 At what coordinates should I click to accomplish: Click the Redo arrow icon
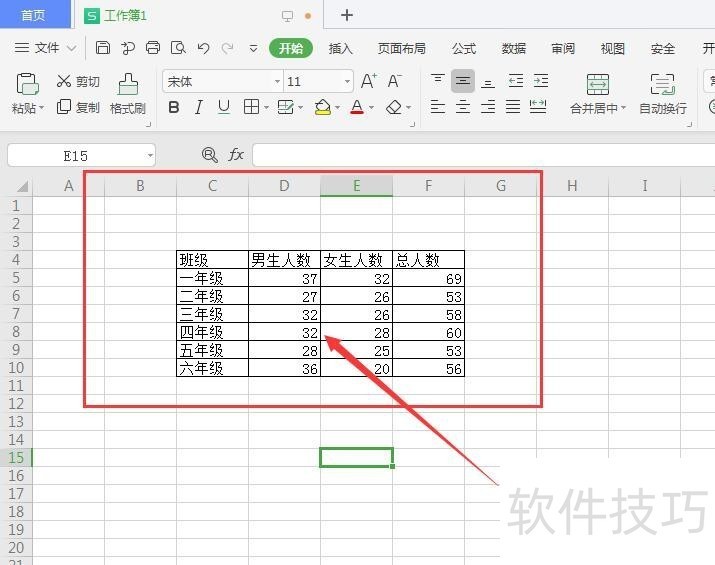click(228, 48)
